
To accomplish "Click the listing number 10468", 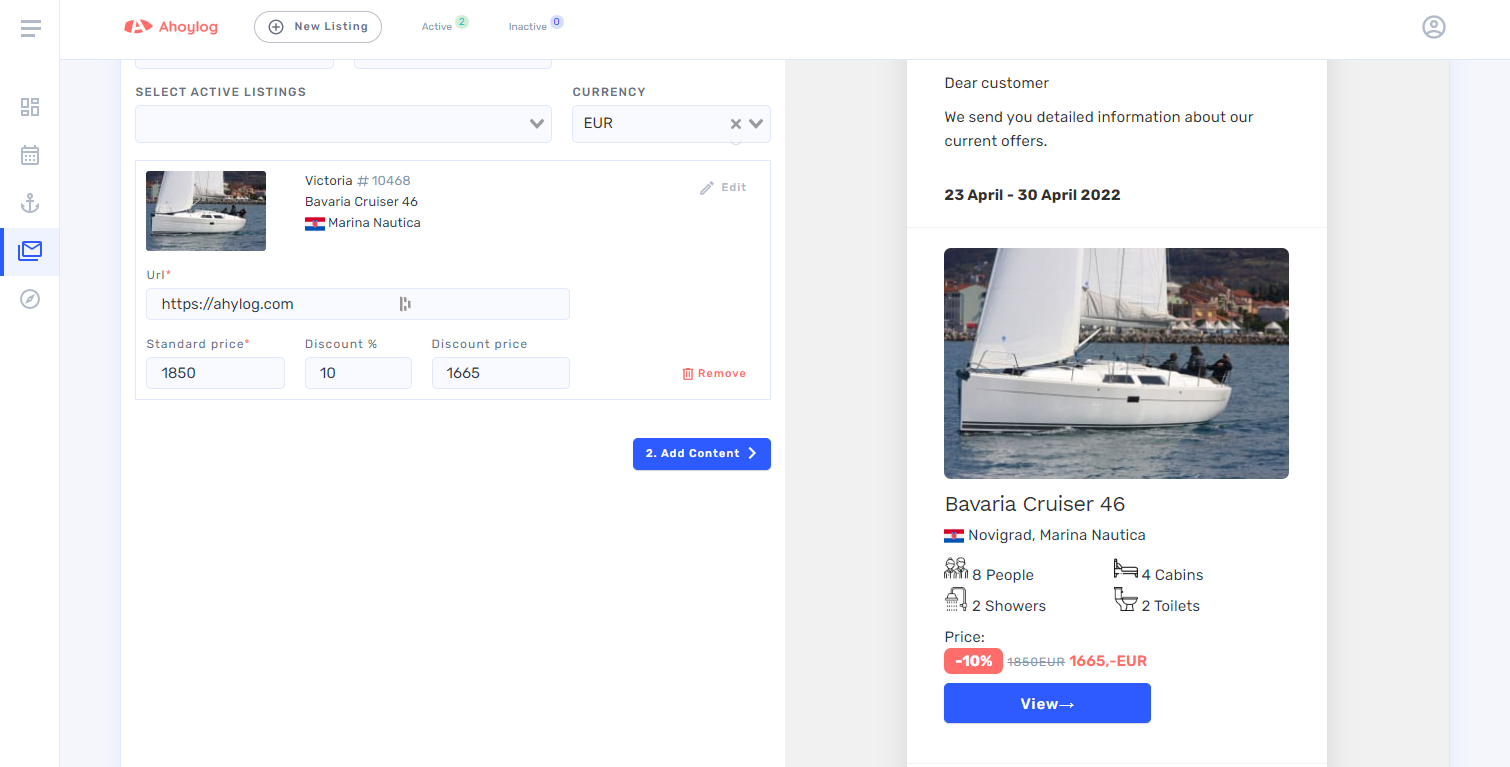I will click(384, 181).
